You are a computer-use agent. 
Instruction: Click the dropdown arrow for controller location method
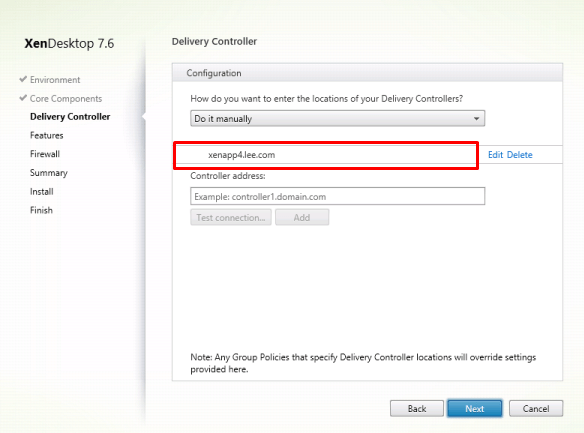coord(476,119)
